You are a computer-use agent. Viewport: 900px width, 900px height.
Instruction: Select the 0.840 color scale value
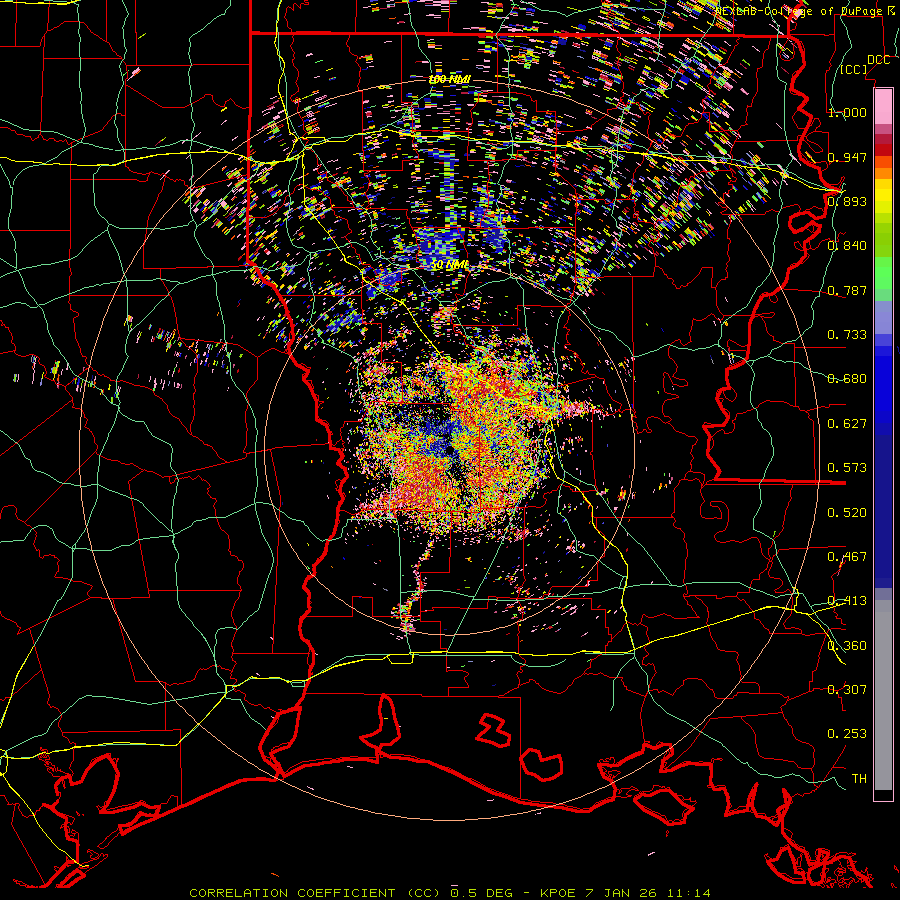(x=847, y=246)
